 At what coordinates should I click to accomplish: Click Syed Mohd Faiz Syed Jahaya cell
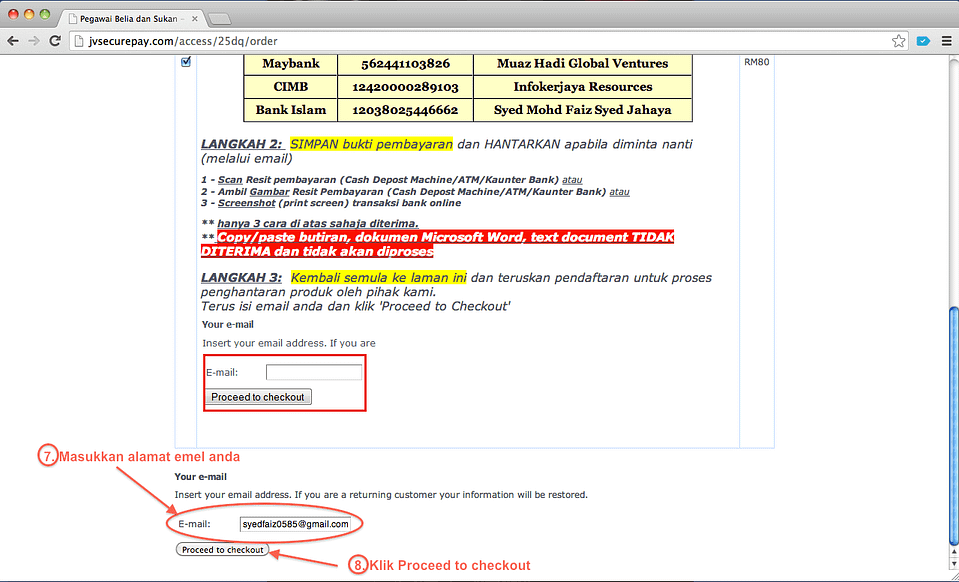click(583, 110)
